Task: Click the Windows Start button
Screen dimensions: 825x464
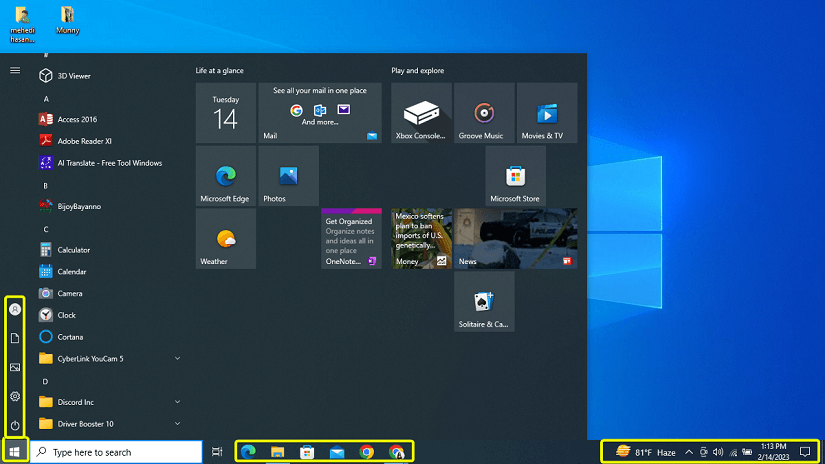Action: pyautogui.click(x=15, y=452)
